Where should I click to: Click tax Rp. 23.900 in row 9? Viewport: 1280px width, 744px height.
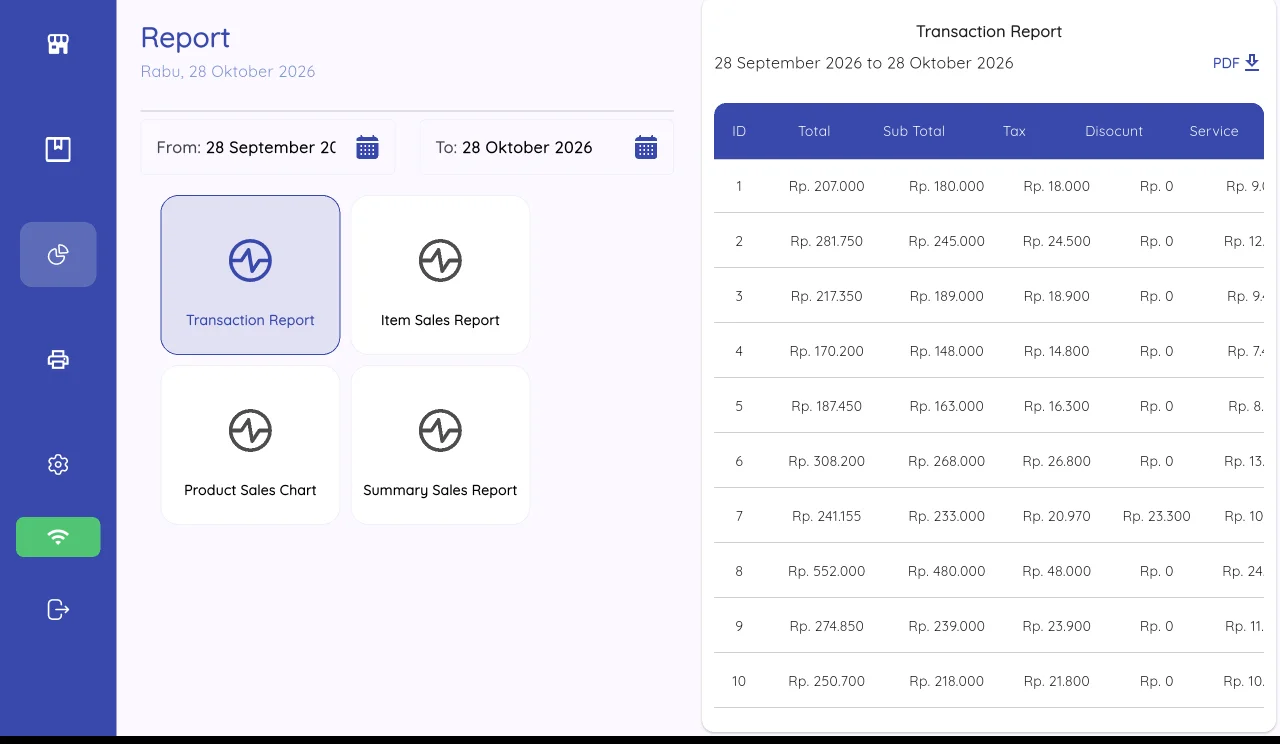(1057, 626)
